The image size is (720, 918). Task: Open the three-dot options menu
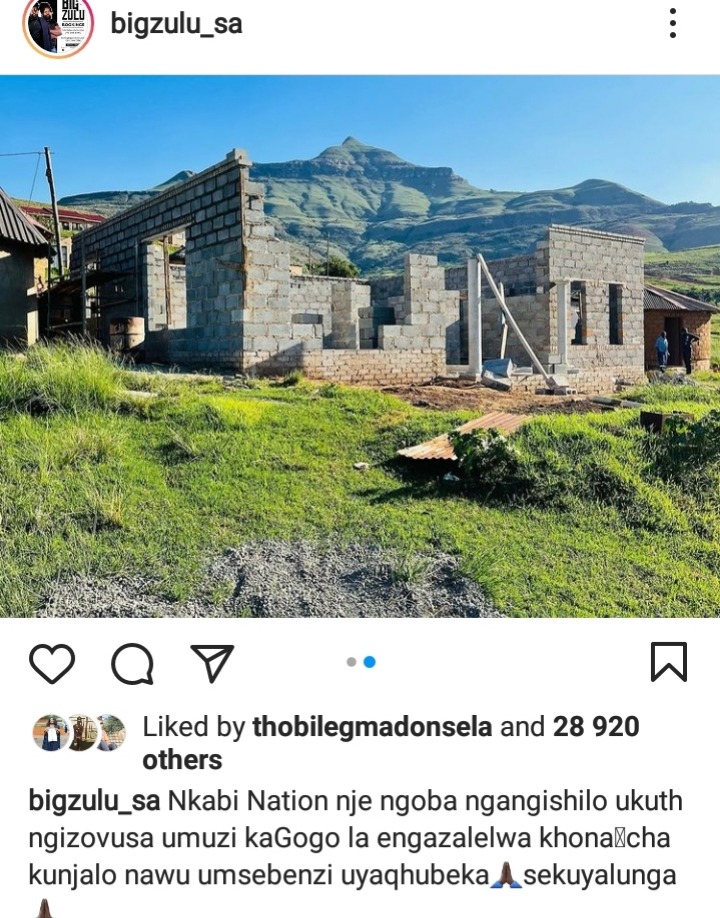point(673,23)
